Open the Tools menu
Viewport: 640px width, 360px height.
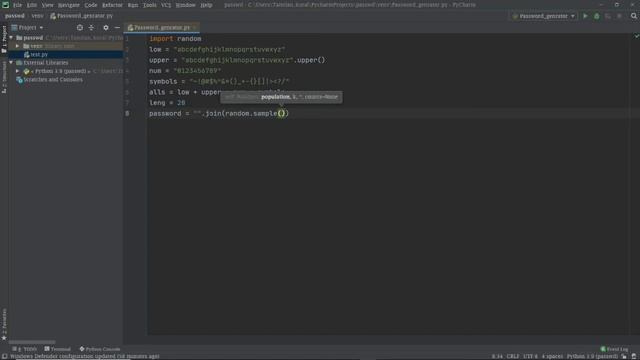(149, 5)
